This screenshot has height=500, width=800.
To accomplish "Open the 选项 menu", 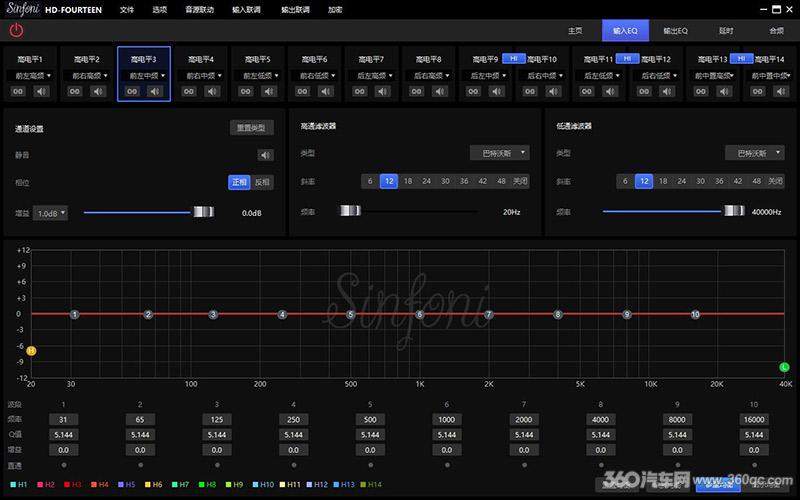I will [x=160, y=10].
